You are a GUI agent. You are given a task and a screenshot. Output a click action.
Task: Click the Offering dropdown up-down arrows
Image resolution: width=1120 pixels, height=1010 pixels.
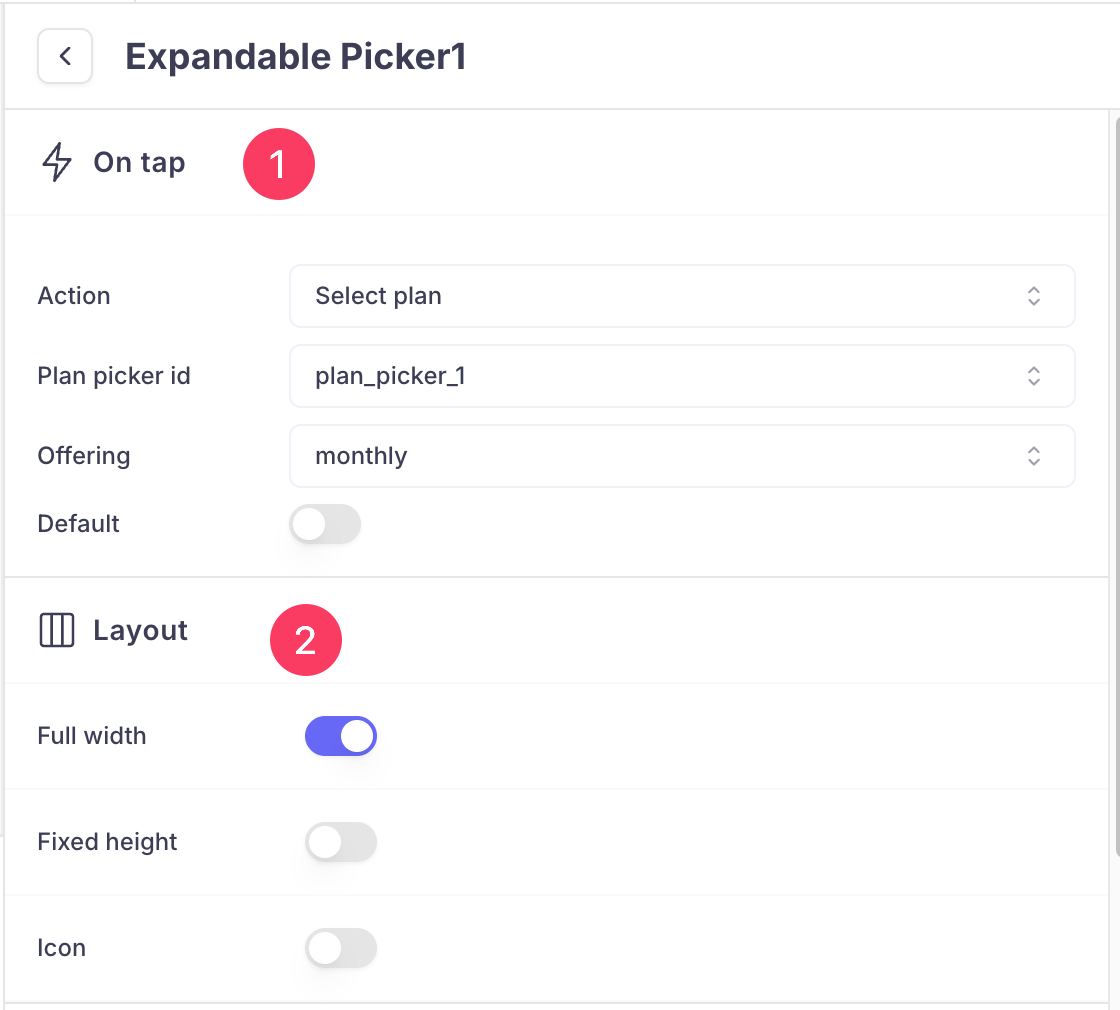point(1034,456)
